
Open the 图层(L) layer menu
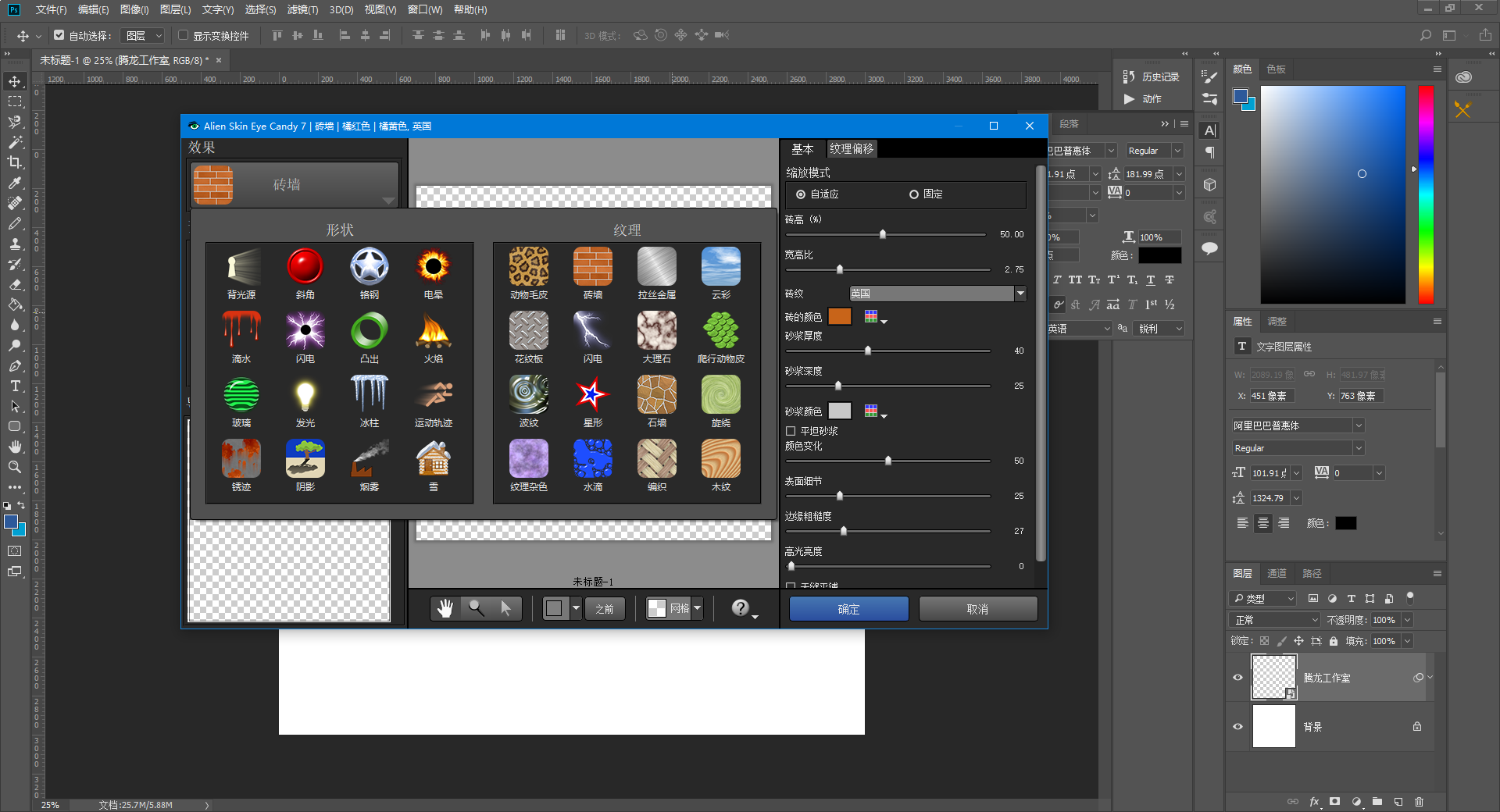point(175,9)
